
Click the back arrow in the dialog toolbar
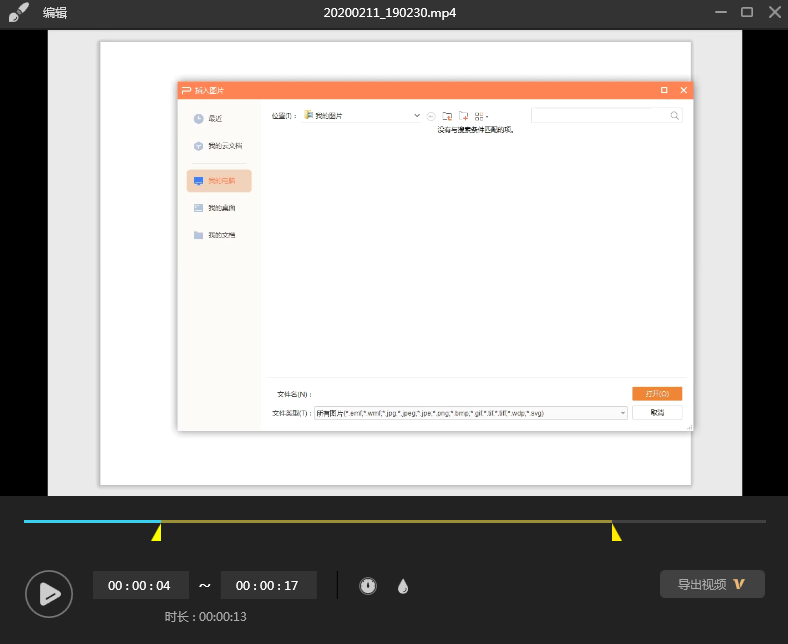(431, 117)
